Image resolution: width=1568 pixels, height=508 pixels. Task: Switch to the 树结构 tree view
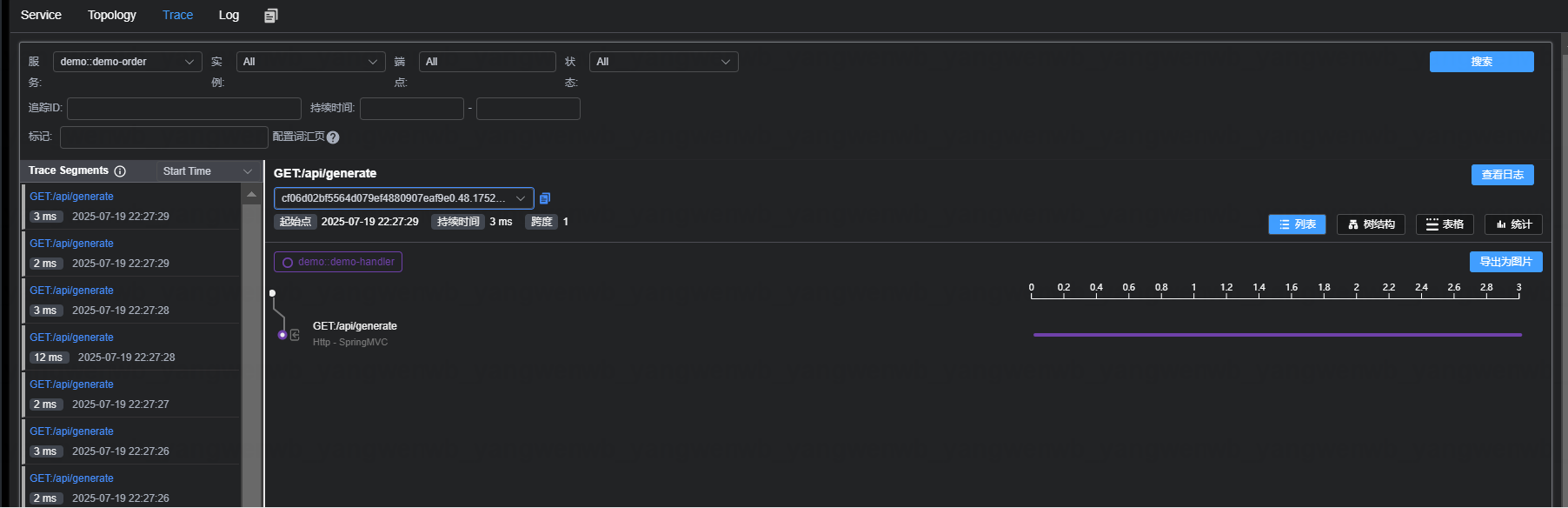pos(1371,224)
